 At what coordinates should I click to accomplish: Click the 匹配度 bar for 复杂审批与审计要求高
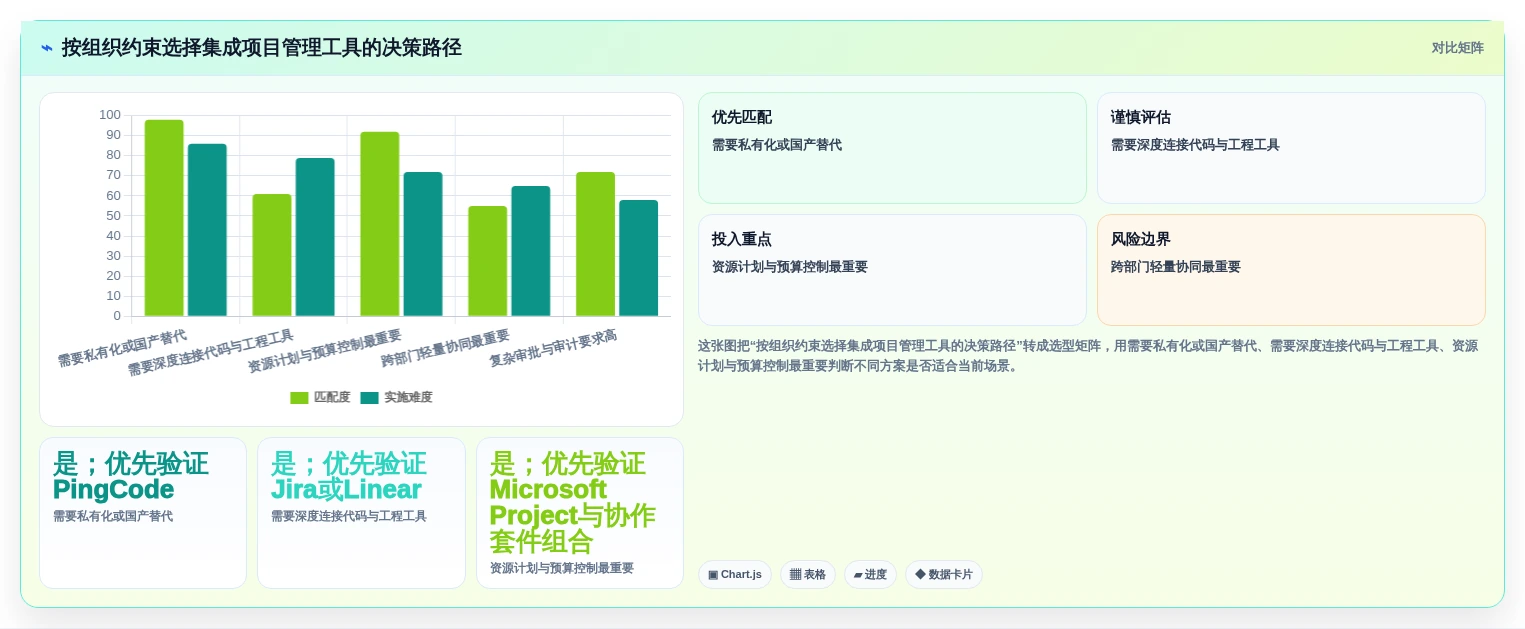click(595, 244)
